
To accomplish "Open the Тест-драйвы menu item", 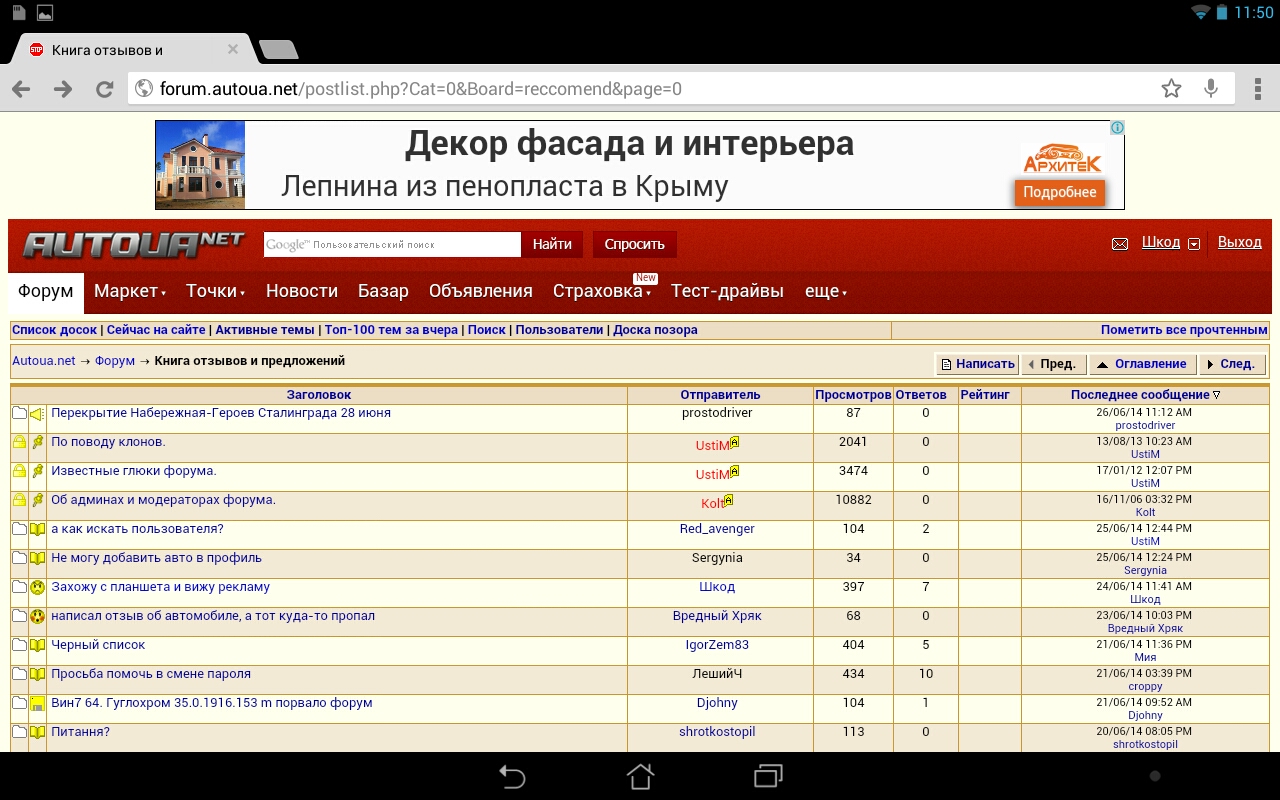I will (x=727, y=291).
